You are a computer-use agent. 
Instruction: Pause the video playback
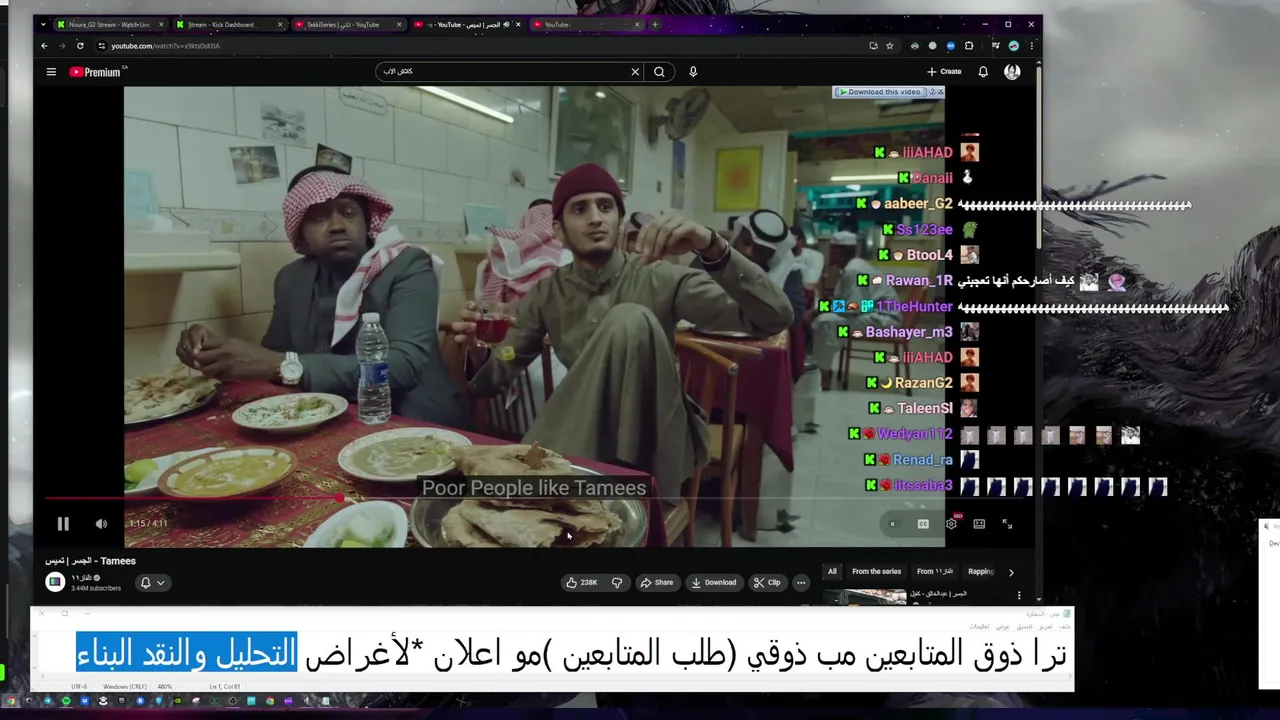coord(63,524)
